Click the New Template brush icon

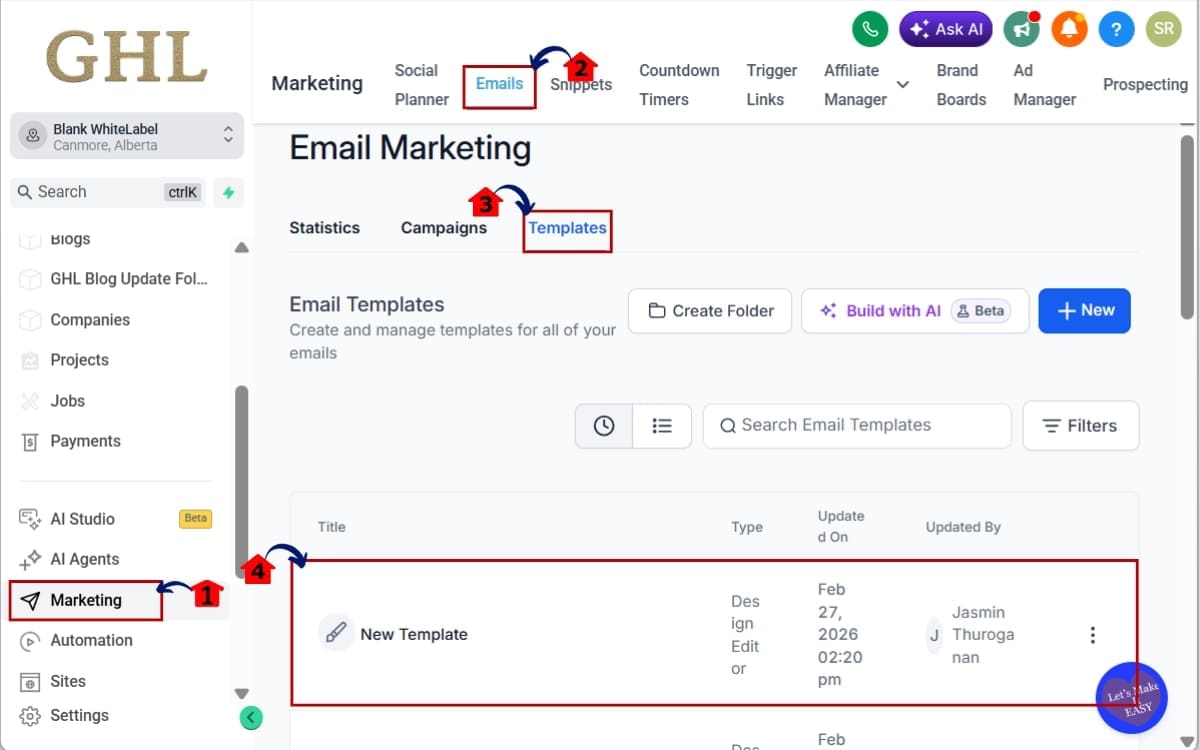click(x=336, y=633)
